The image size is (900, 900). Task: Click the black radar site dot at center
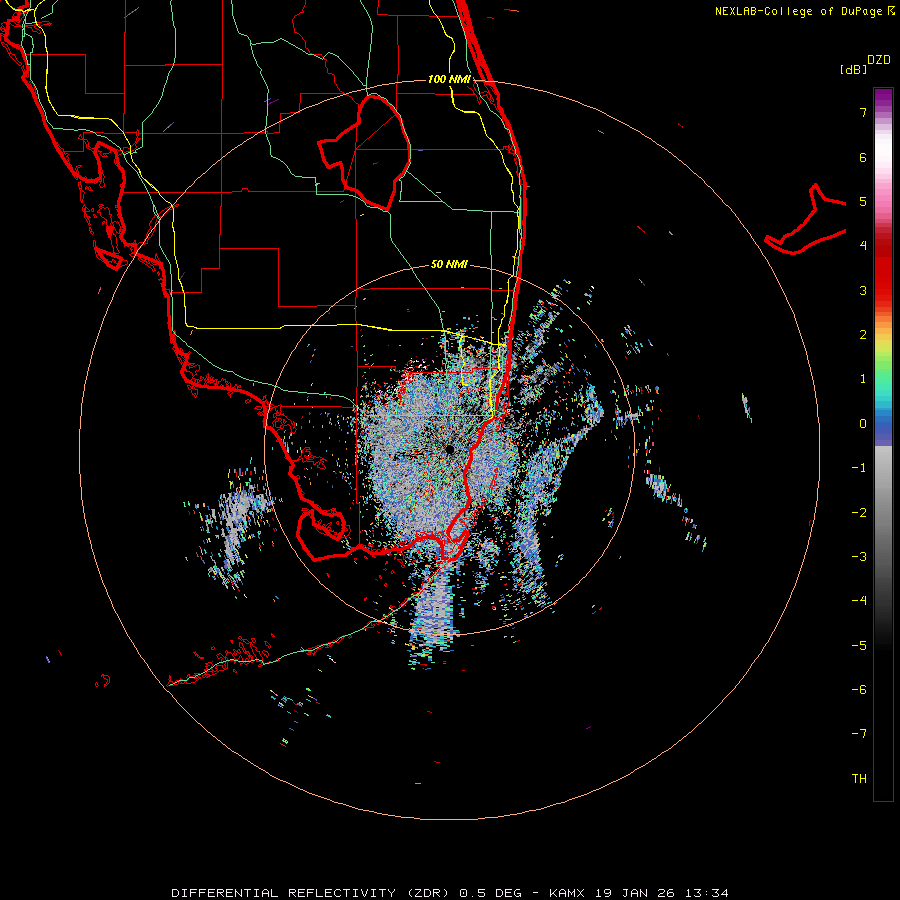pos(449,449)
